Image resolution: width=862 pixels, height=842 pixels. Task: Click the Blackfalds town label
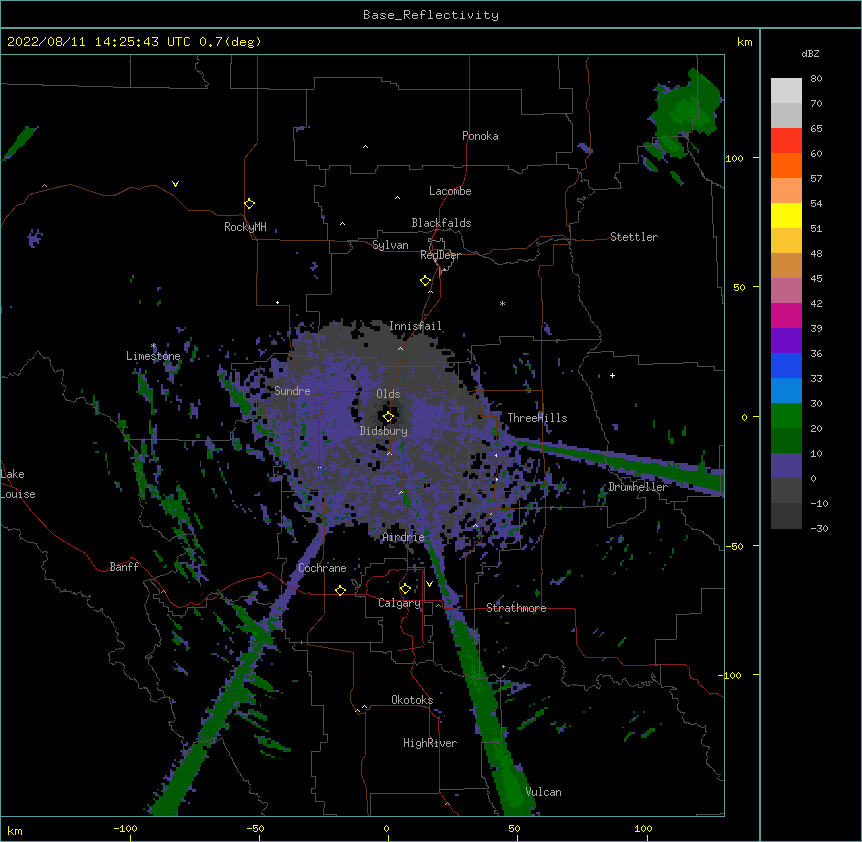441,223
